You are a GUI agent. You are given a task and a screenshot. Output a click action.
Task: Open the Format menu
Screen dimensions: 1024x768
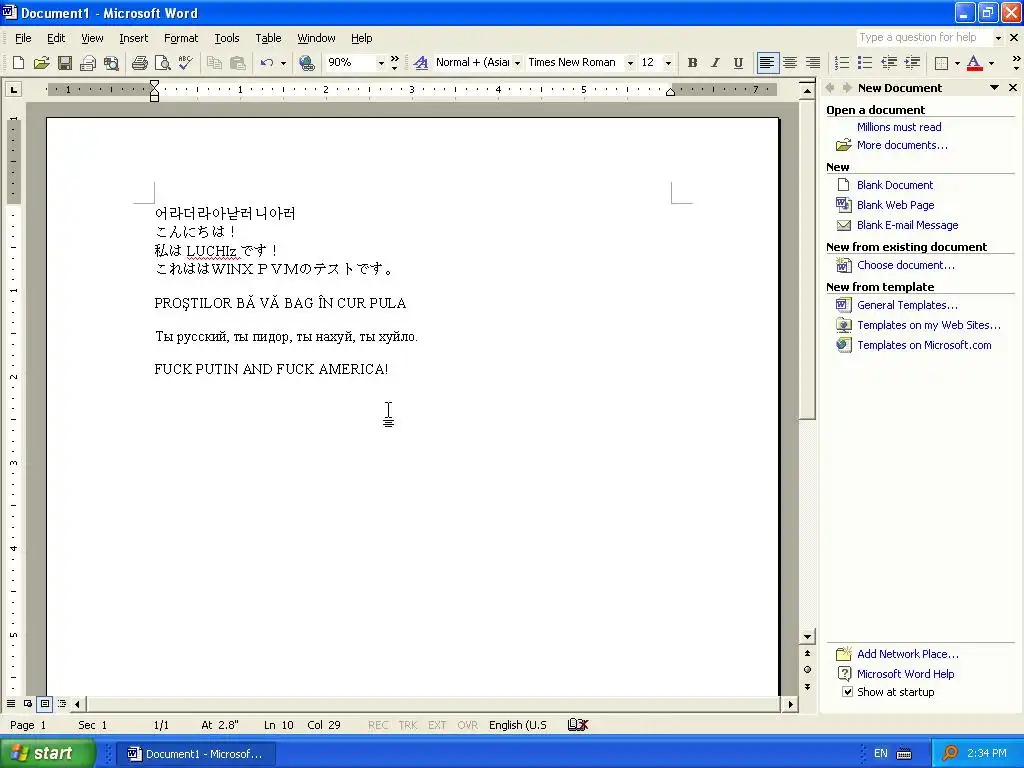(181, 38)
